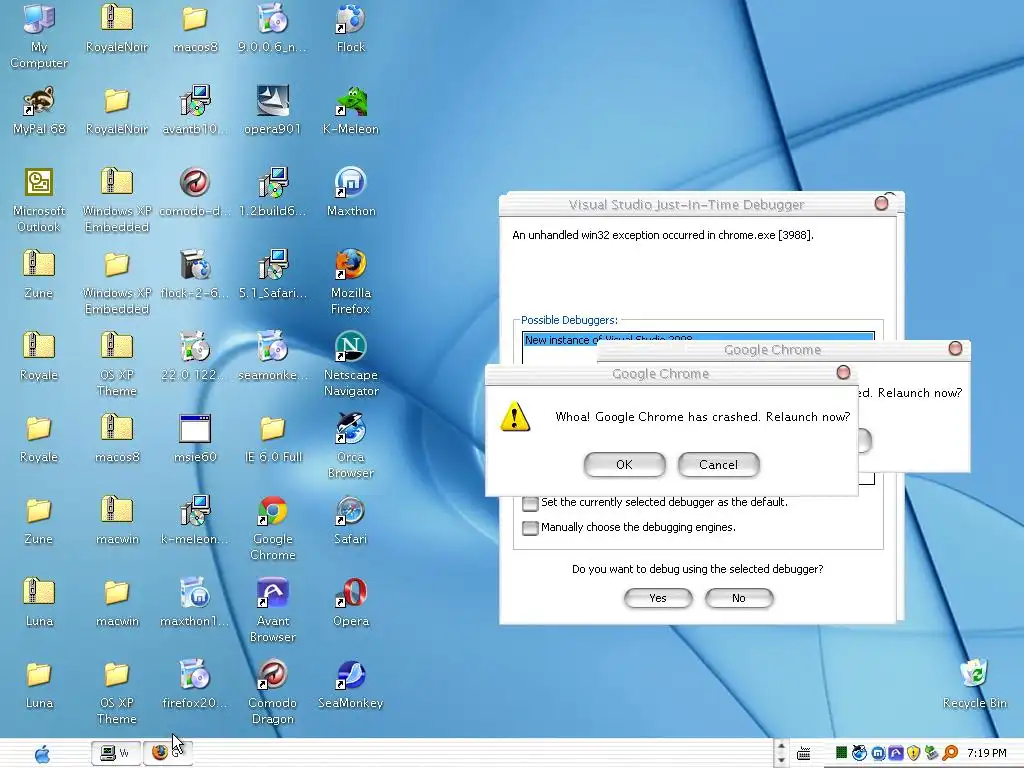The height and width of the screenshot is (768, 1024).
Task: Click the 7:19 PM system clock
Action: tap(987, 753)
